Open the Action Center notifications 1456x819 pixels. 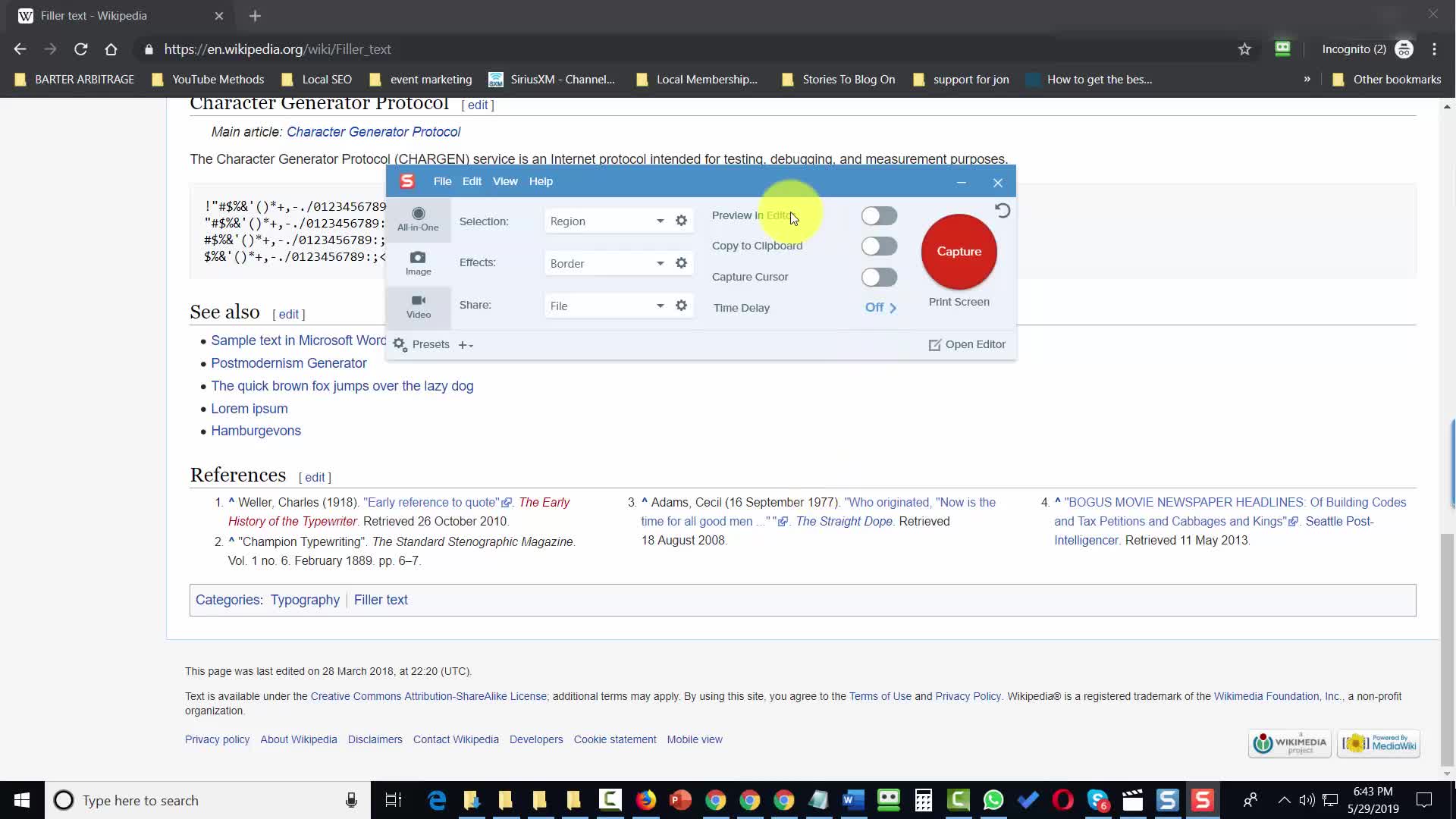click(1424, 800)
